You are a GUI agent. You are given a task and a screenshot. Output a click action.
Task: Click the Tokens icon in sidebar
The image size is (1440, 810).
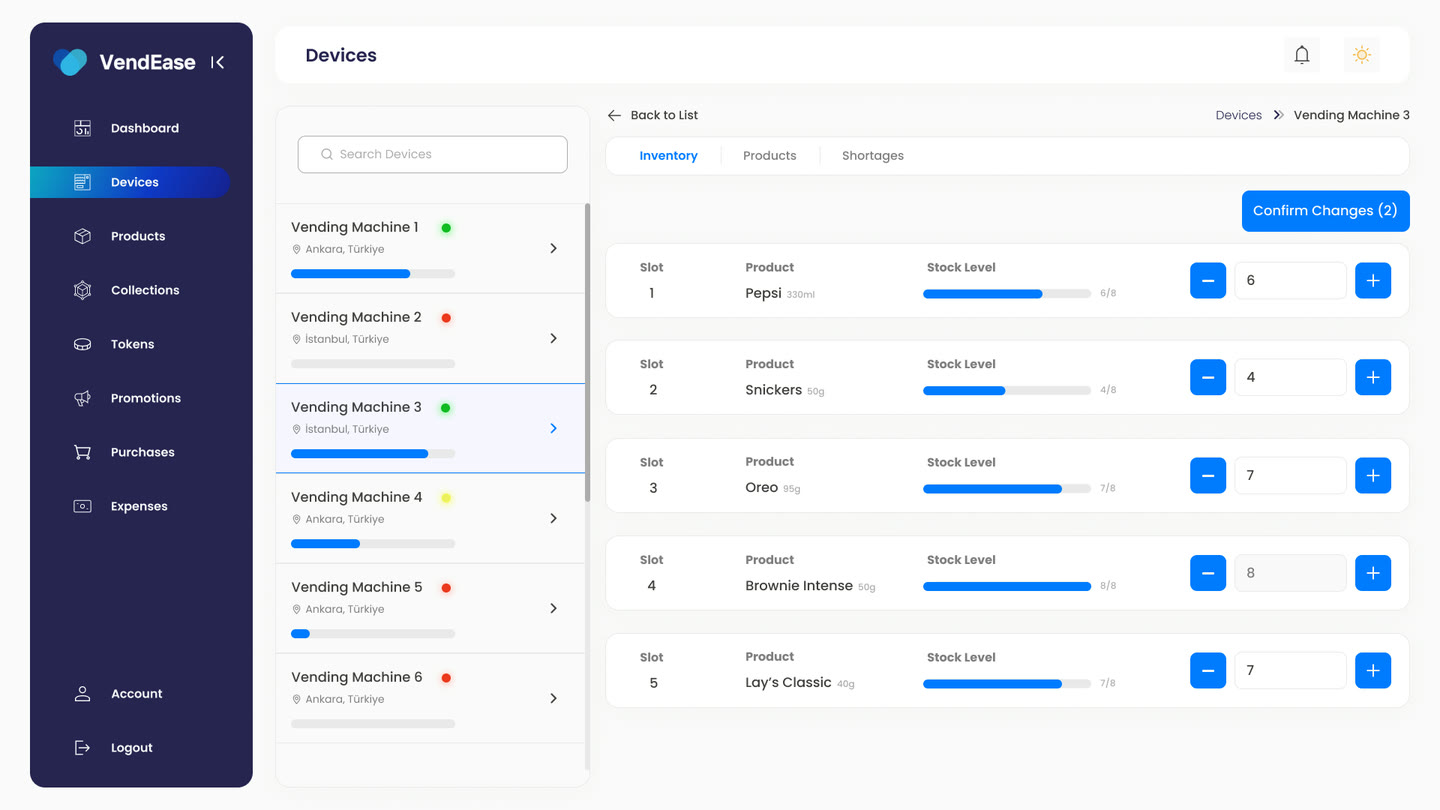(83, 344)
